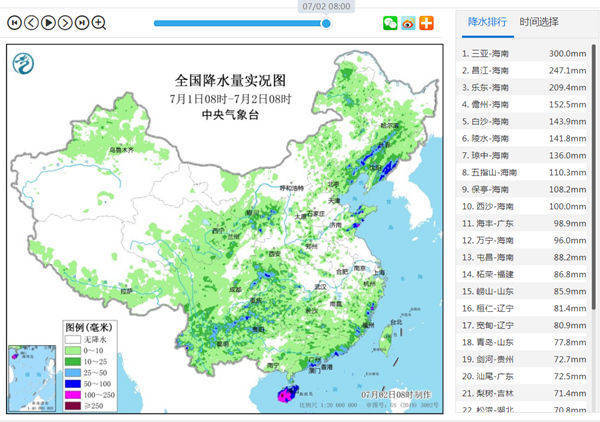This screenshot has width=600, height=422.
Task: Play the precipitation animation
Action: tap(48, 22)
